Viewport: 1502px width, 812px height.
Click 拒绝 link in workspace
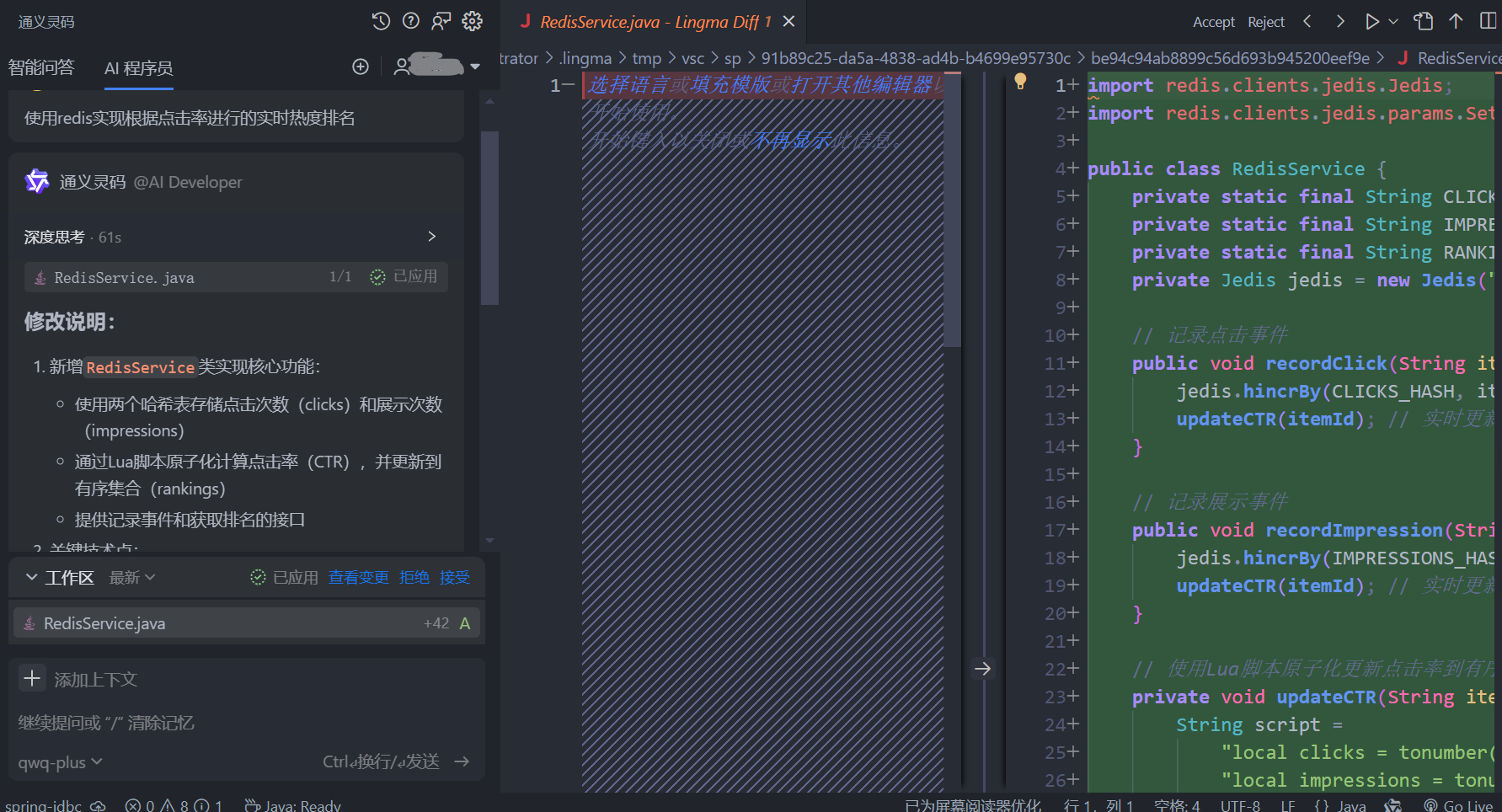(x=414, y=577)
